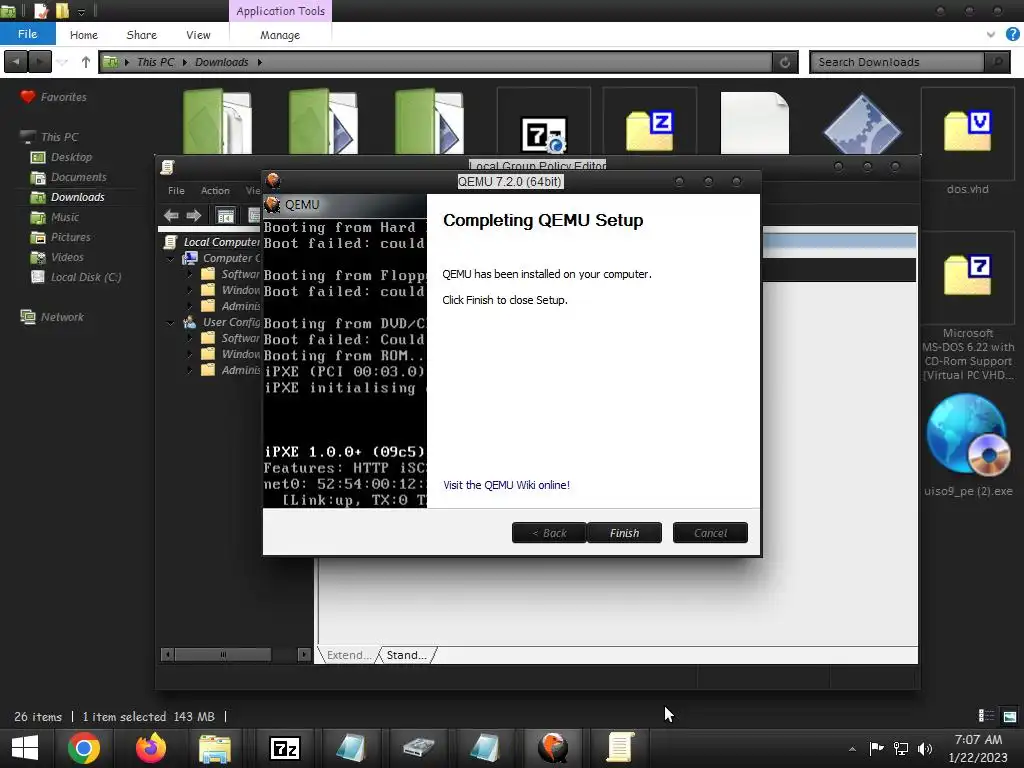The height and width of the screenshot is (768, 1024).
Task: Switch to large icons view layout icon
Action: (1010, 716)
